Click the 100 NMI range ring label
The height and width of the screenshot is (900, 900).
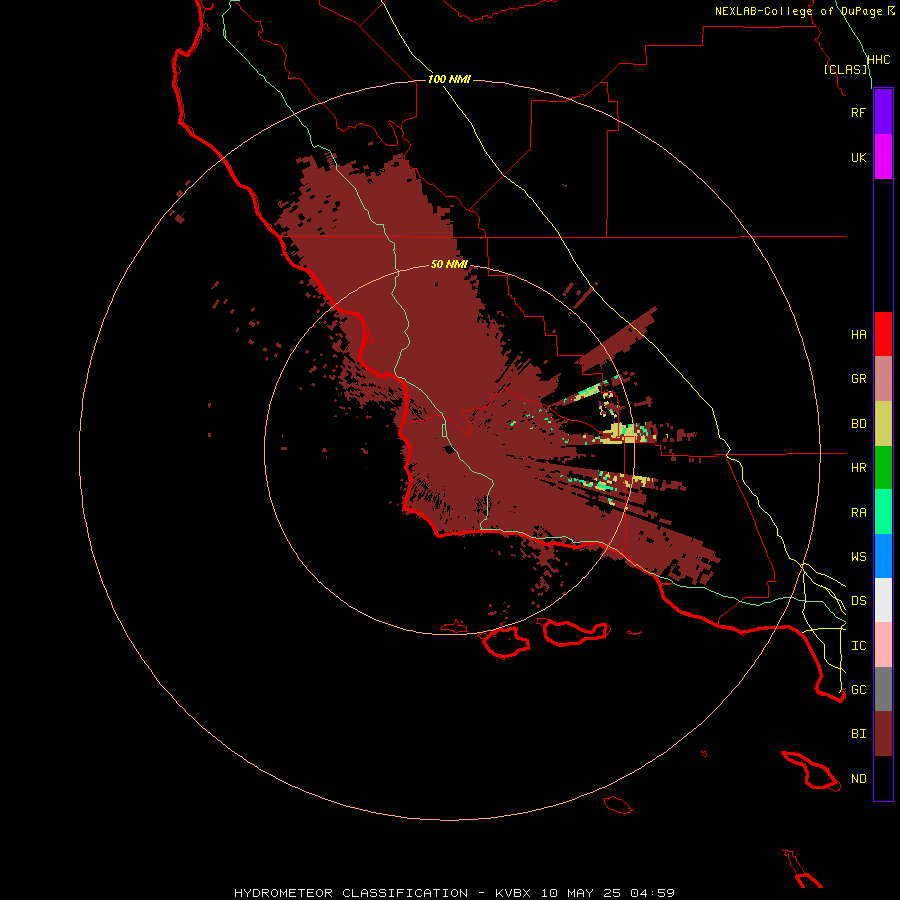pyautogui.click(x=449, y=79)
